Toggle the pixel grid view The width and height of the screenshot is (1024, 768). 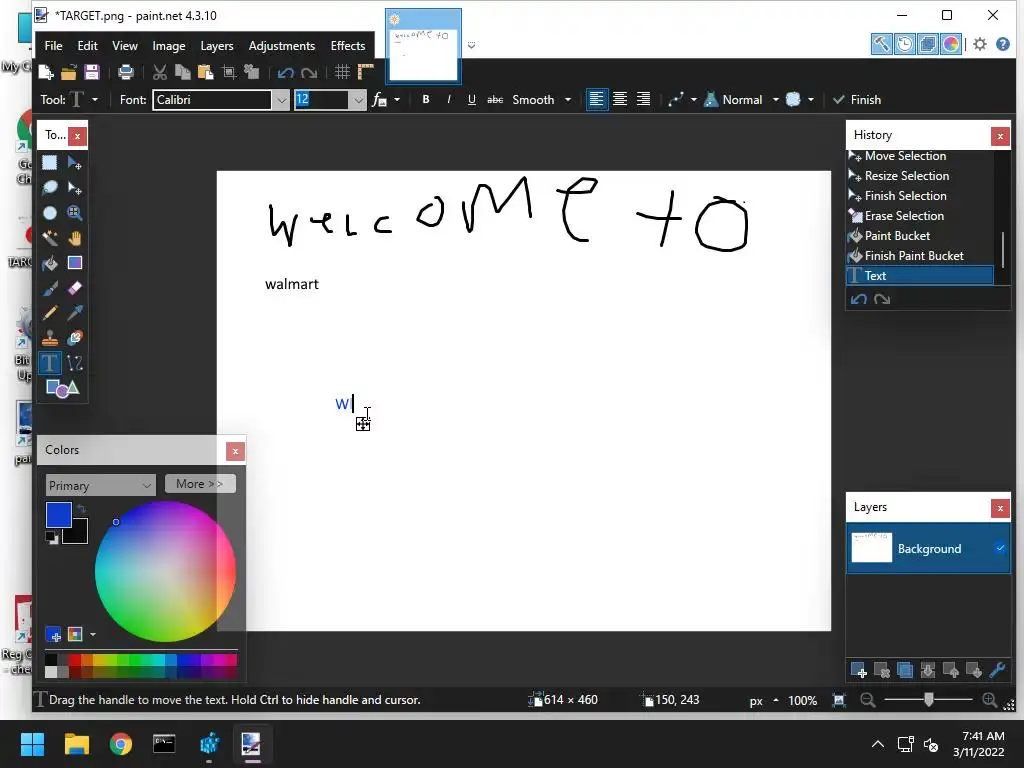(x=342, y=72)
